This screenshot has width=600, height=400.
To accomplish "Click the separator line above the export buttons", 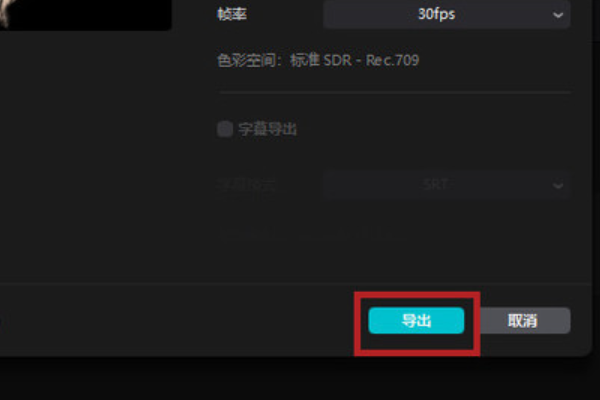I will [295, 284].
